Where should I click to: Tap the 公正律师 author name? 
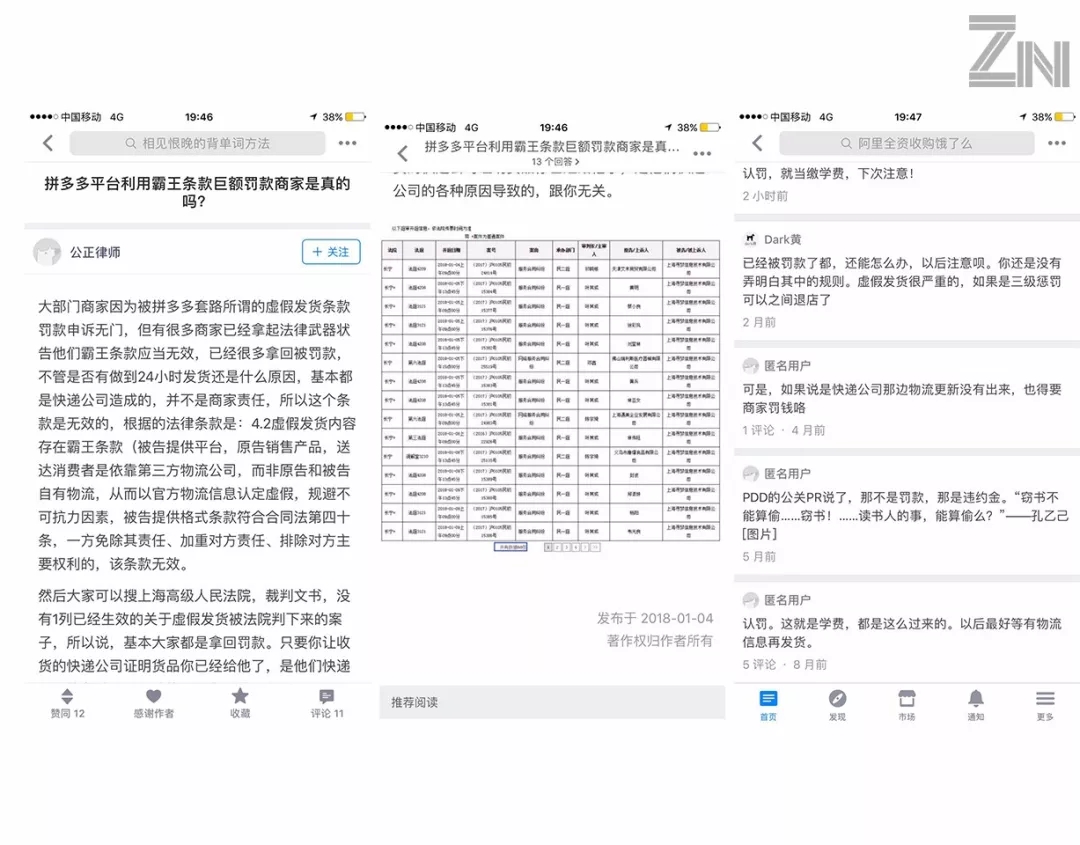click(x=95, y=253)
